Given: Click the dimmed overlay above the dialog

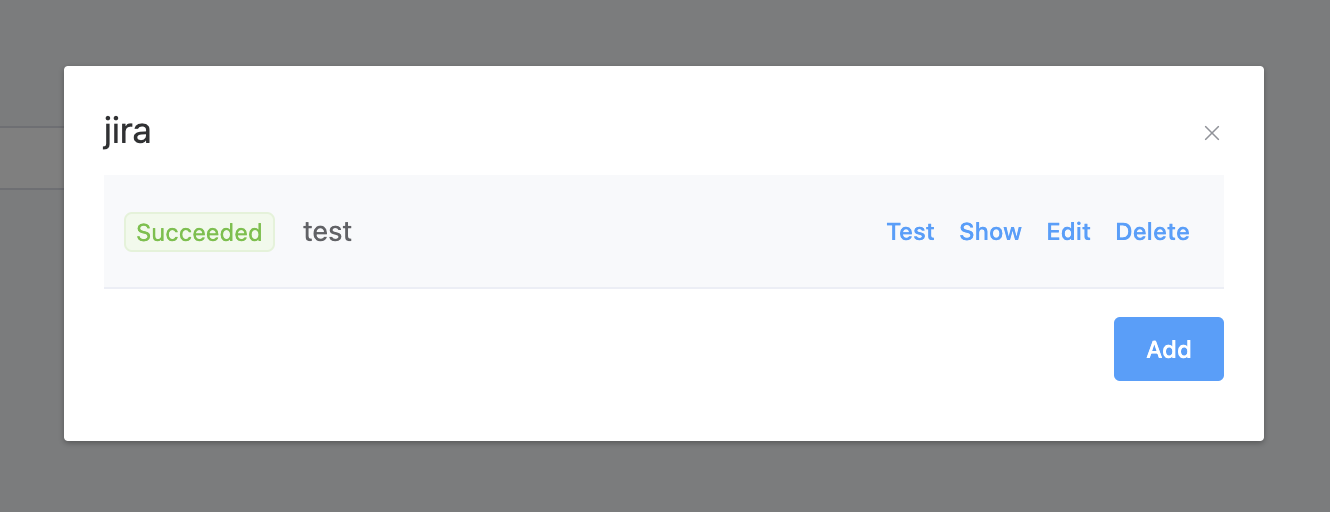Looking at the screenshot, I should point(664,32).
